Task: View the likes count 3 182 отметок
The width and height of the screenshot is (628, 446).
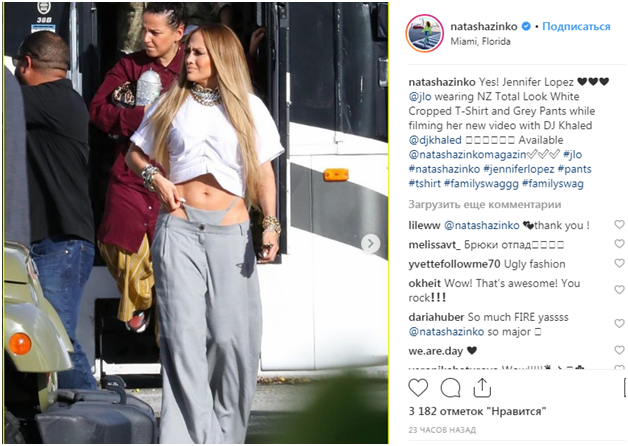Action: [x=477, y=412]
